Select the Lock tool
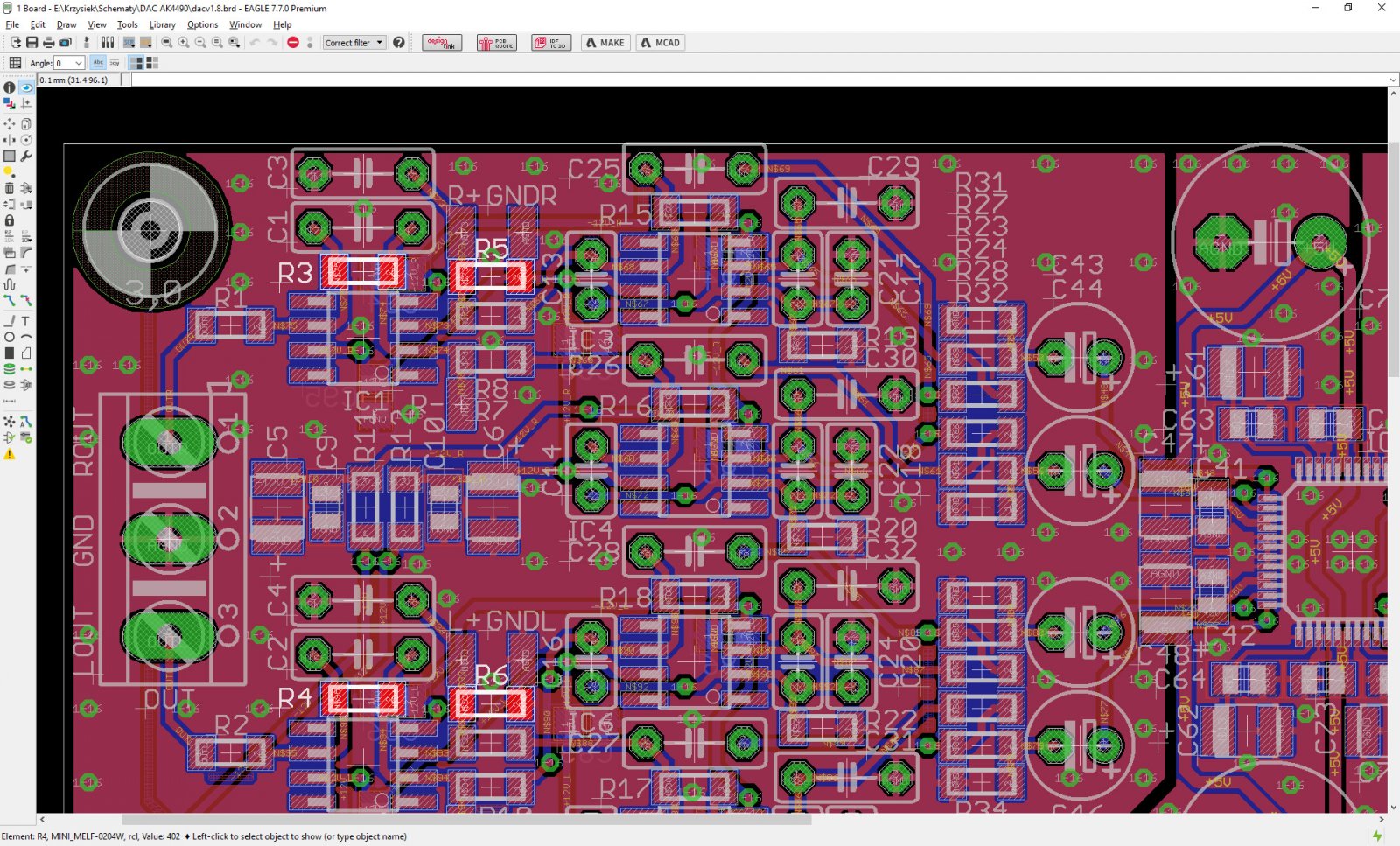 tap(9, 220)
